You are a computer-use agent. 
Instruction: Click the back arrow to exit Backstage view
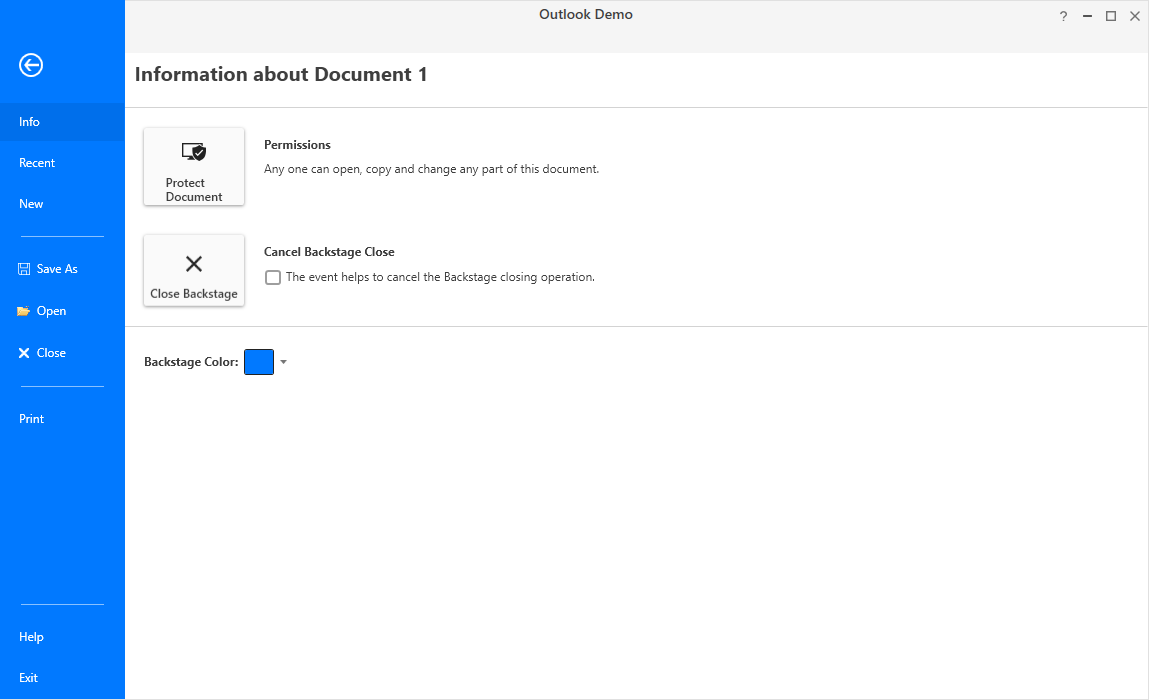[30, 65]
